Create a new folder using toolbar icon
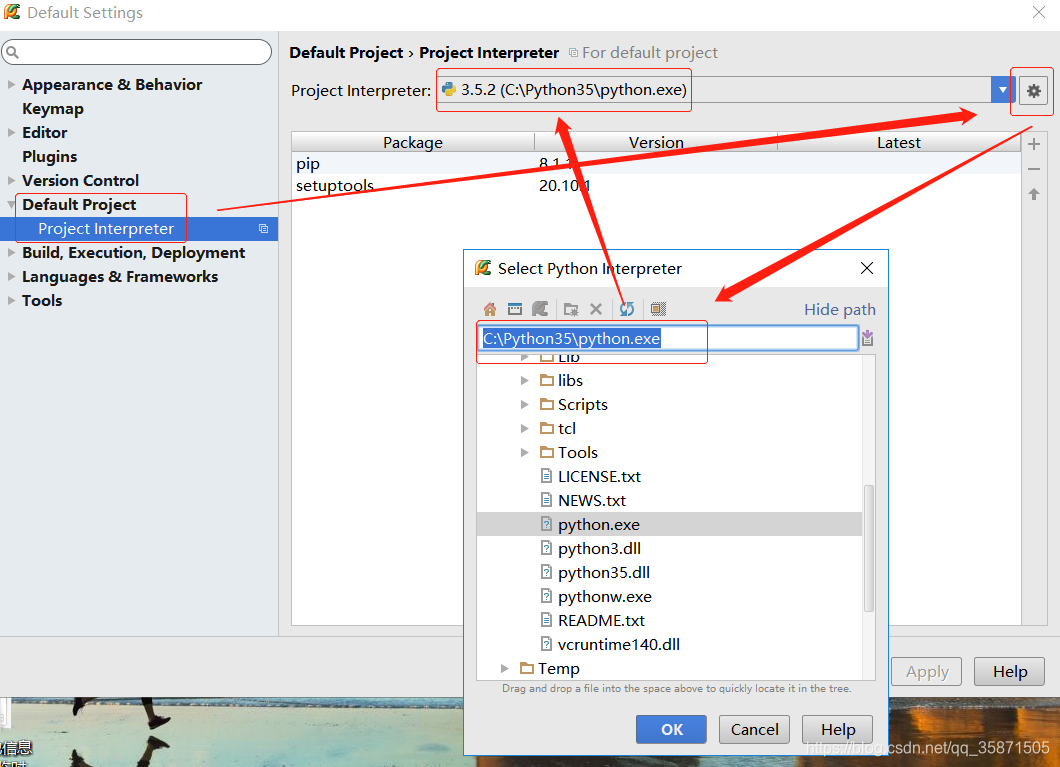Image resolution: width=1060 pixels, height=767 pixels. click(x=569, y=309)
